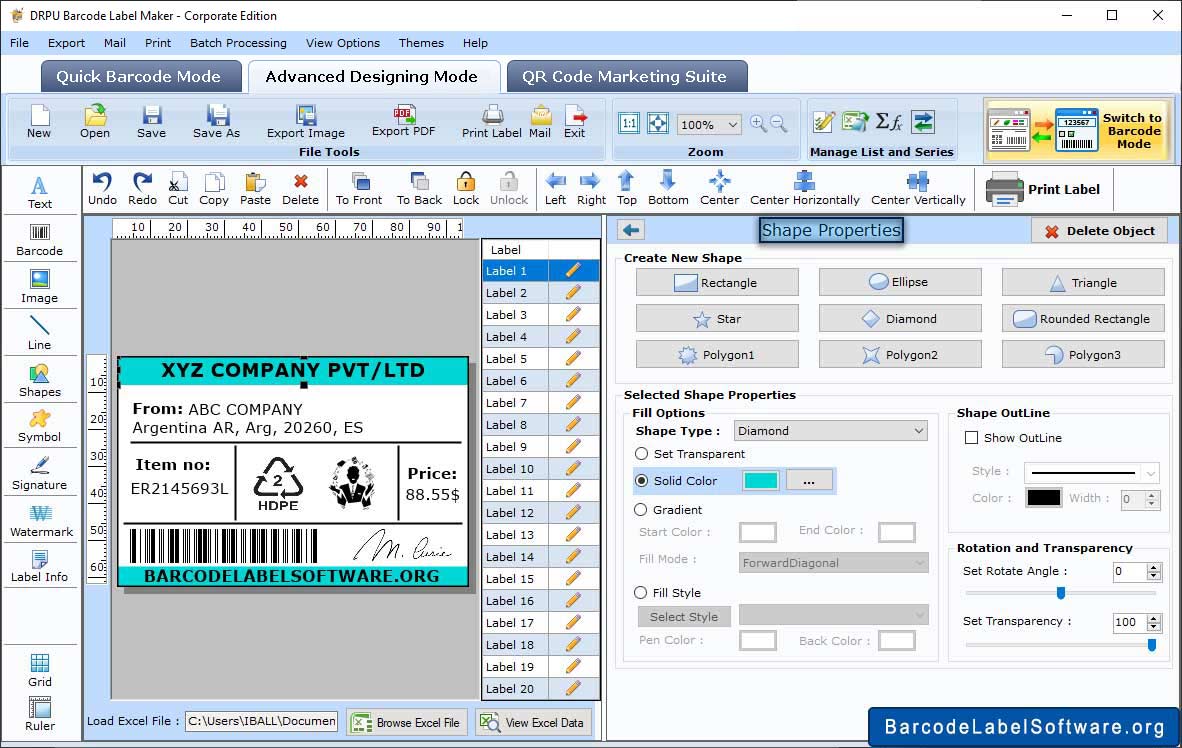This screenshot has height=748, width=1182.
Task: Undo the last action
Action: (102, 189)
